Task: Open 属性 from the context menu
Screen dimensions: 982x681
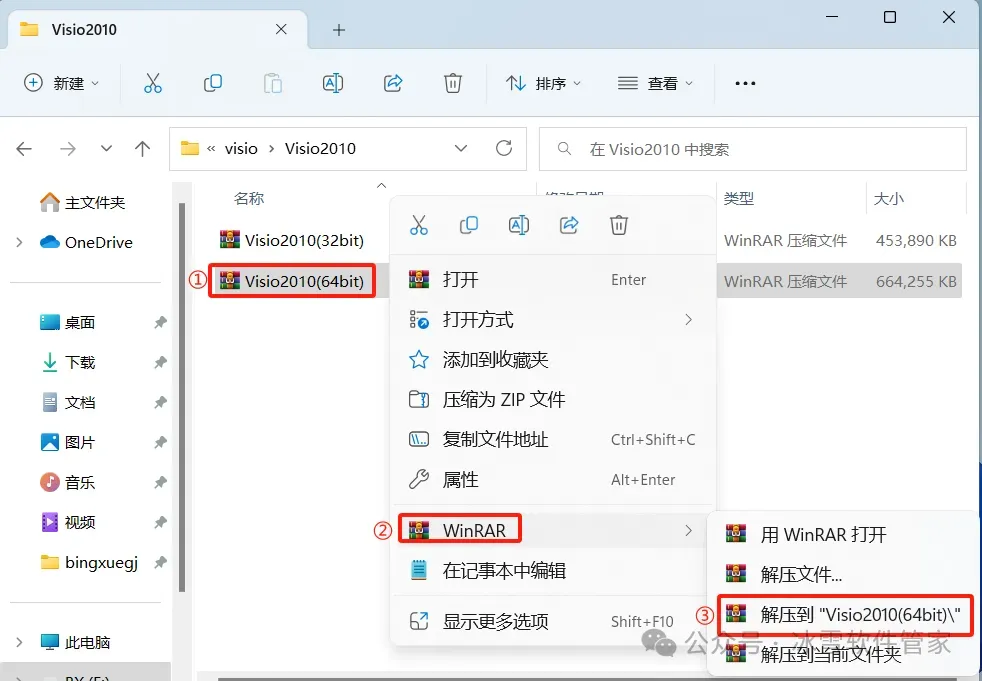Action: tap(553, 479)
